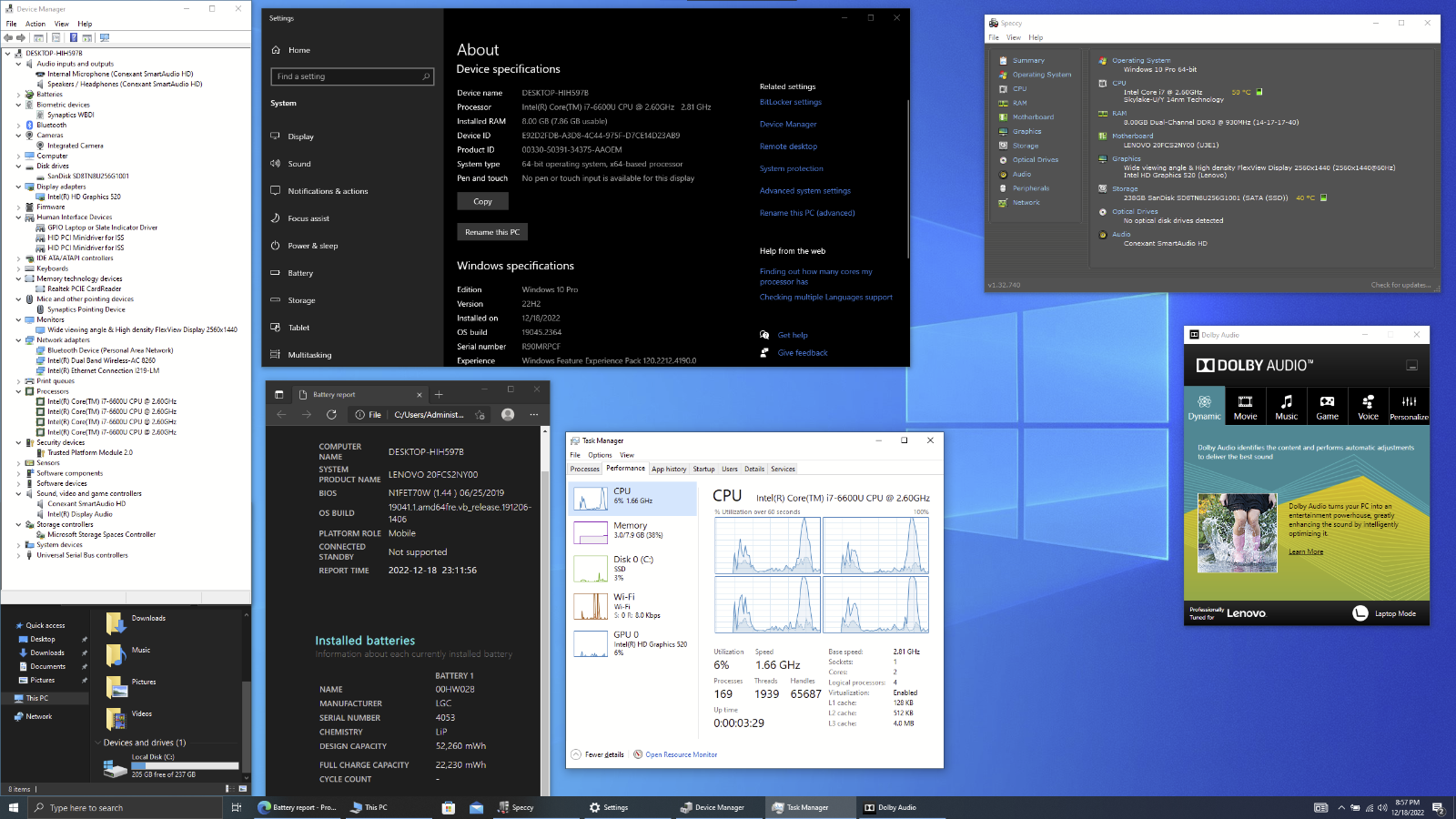The width and height of the screenshot is (1456, 819).
Task: Open Power & sleep settings
Action: 313,246
